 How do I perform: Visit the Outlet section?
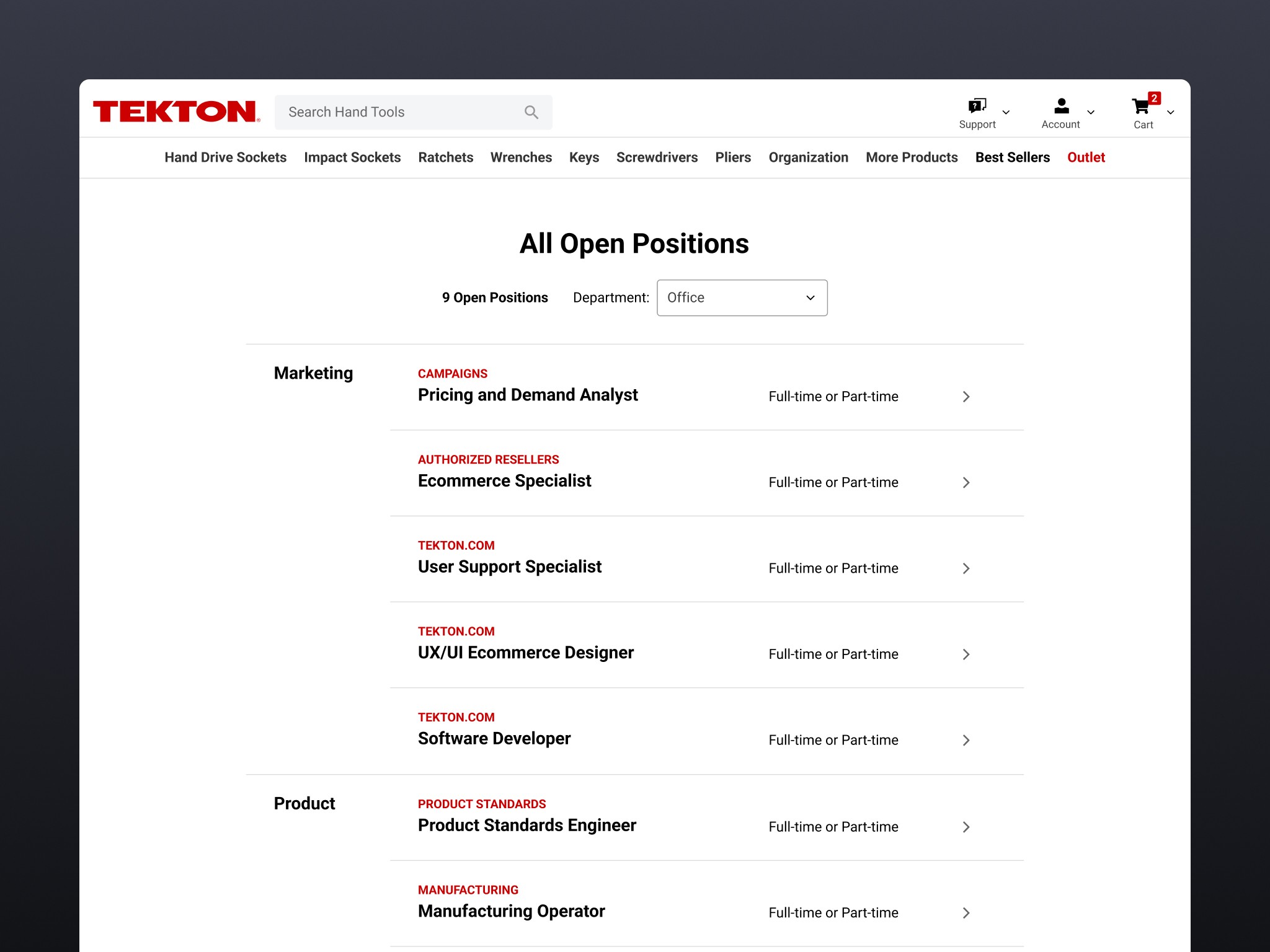coord(1086,157)
